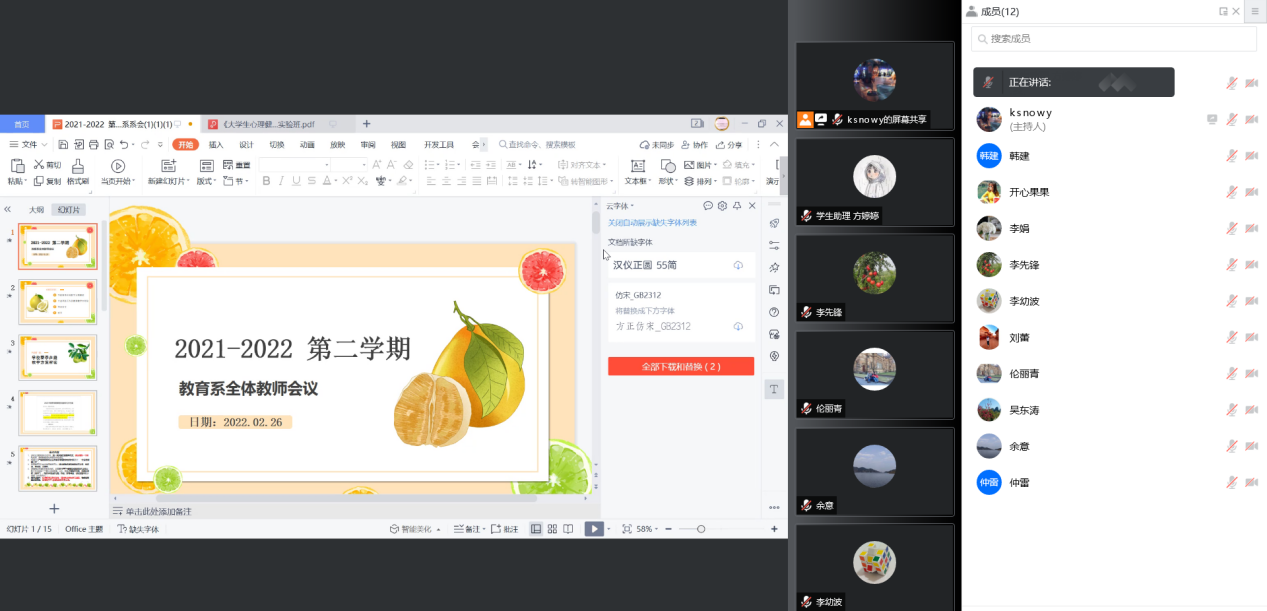1267x611 pixels.
Task: Click 关闭自动展示缺失字体列表 link
Action: pos(652,223)
